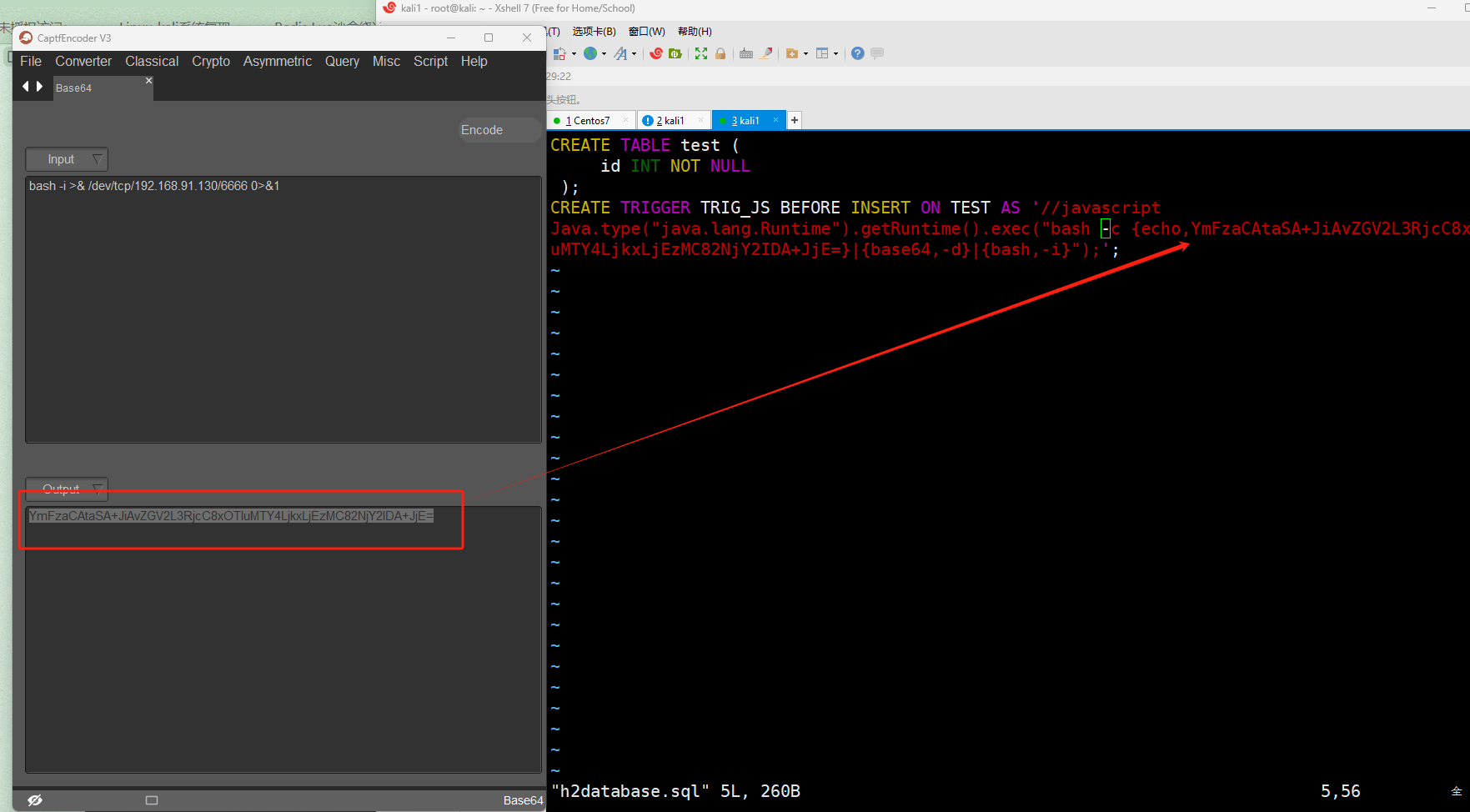Select the 3 kali1 session tab
1470x812 pixels.
point(748,120)
